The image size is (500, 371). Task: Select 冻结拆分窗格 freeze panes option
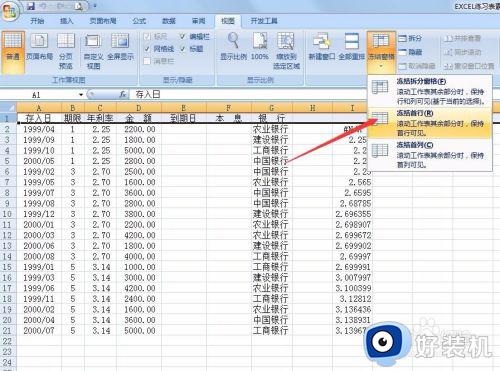tap(430, 91)
